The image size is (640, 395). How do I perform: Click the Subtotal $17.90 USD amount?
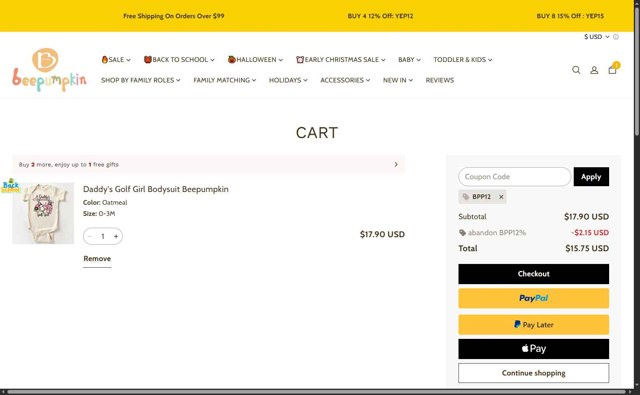click(x=586, y=217)
